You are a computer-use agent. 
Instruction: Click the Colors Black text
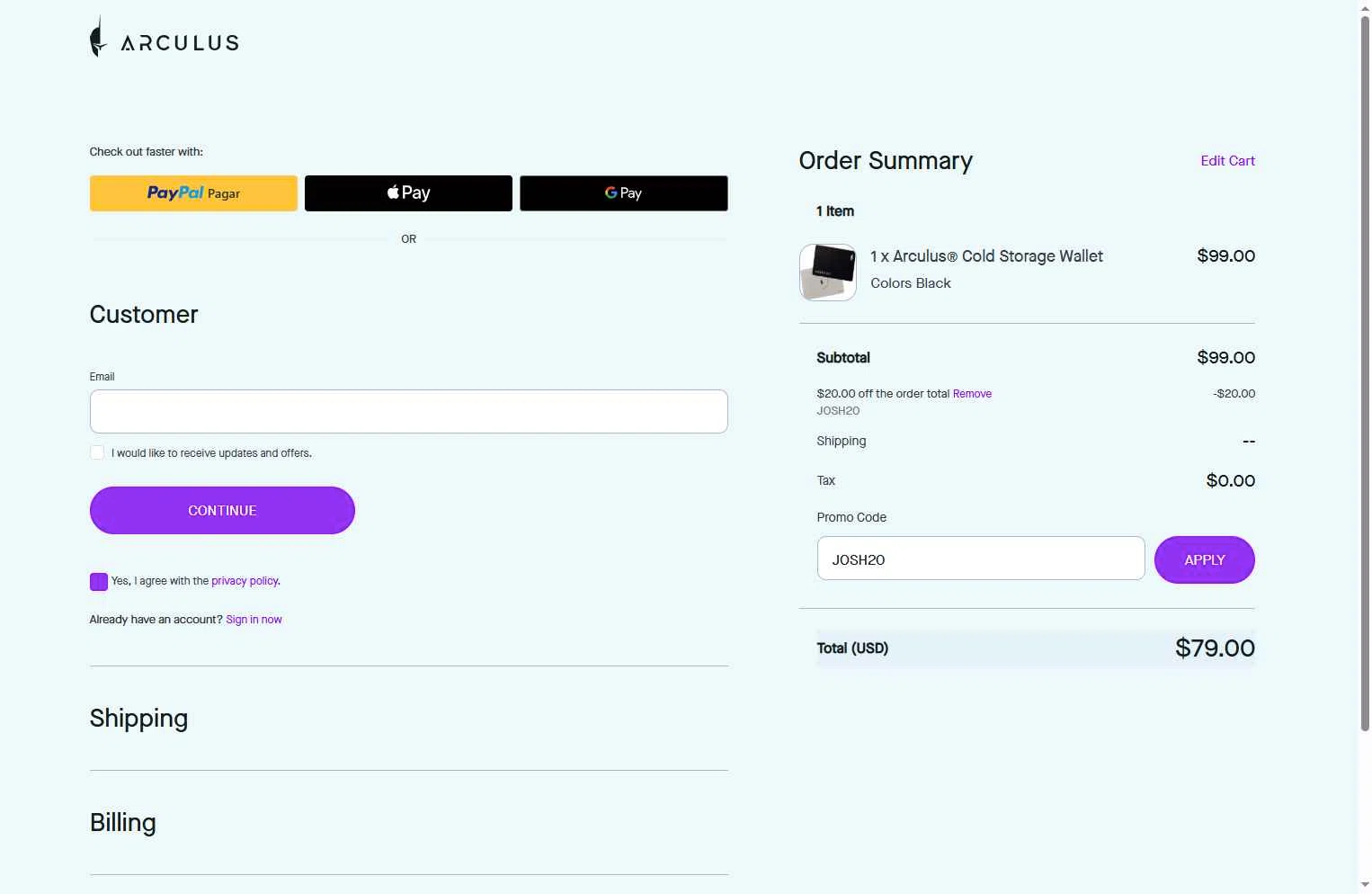click(911, 283)
